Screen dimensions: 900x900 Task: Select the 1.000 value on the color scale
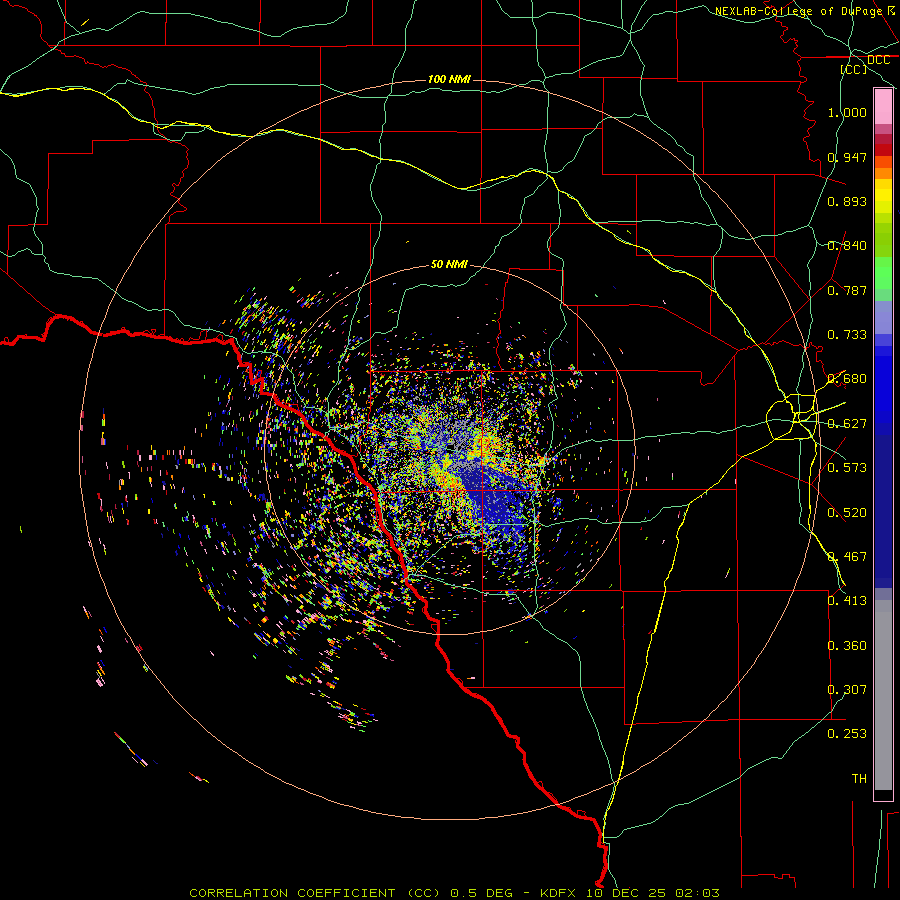[x=847, y=112]
